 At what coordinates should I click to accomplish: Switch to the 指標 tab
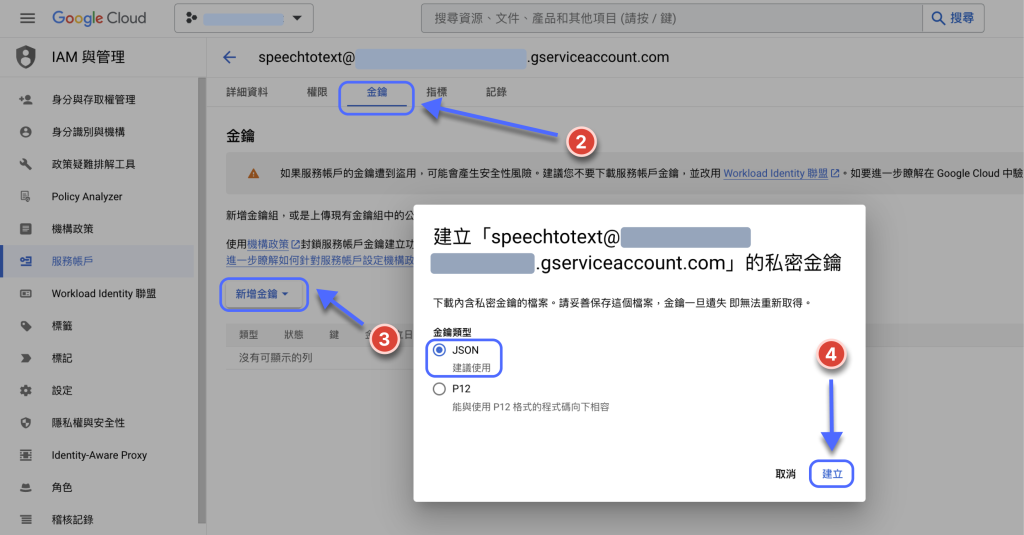436,92
